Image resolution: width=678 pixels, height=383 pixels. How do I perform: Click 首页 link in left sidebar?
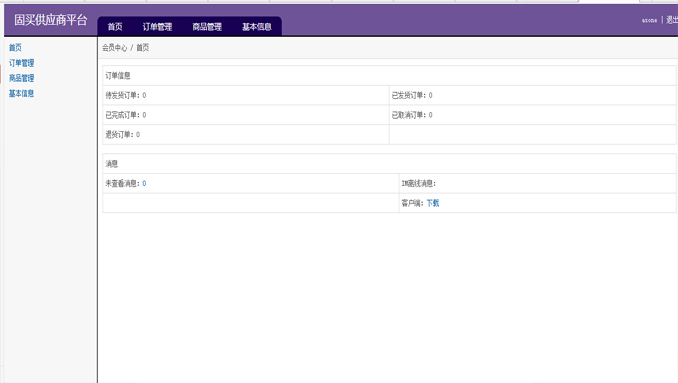[15, 48]
